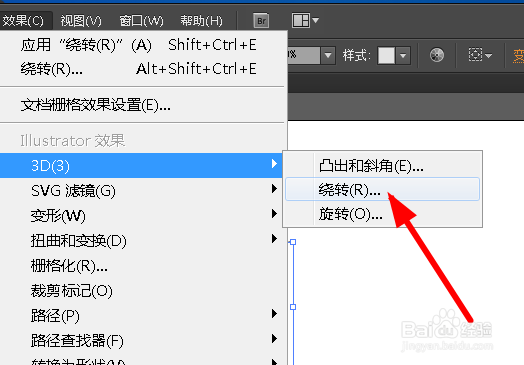Launch Adobe Bridge via Br icon
This screenshot has width=524, height=365.
tap(261, 21)
